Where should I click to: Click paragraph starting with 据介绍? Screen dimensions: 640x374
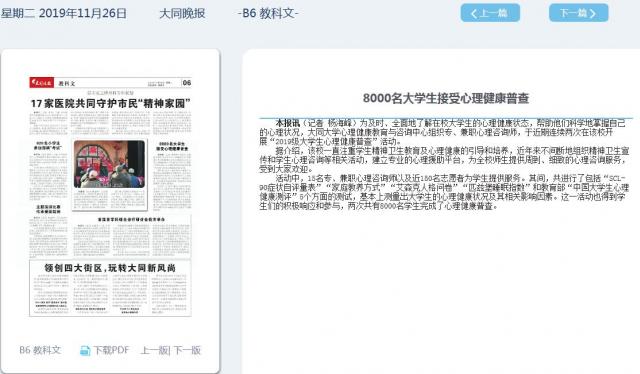pos(444,160)
